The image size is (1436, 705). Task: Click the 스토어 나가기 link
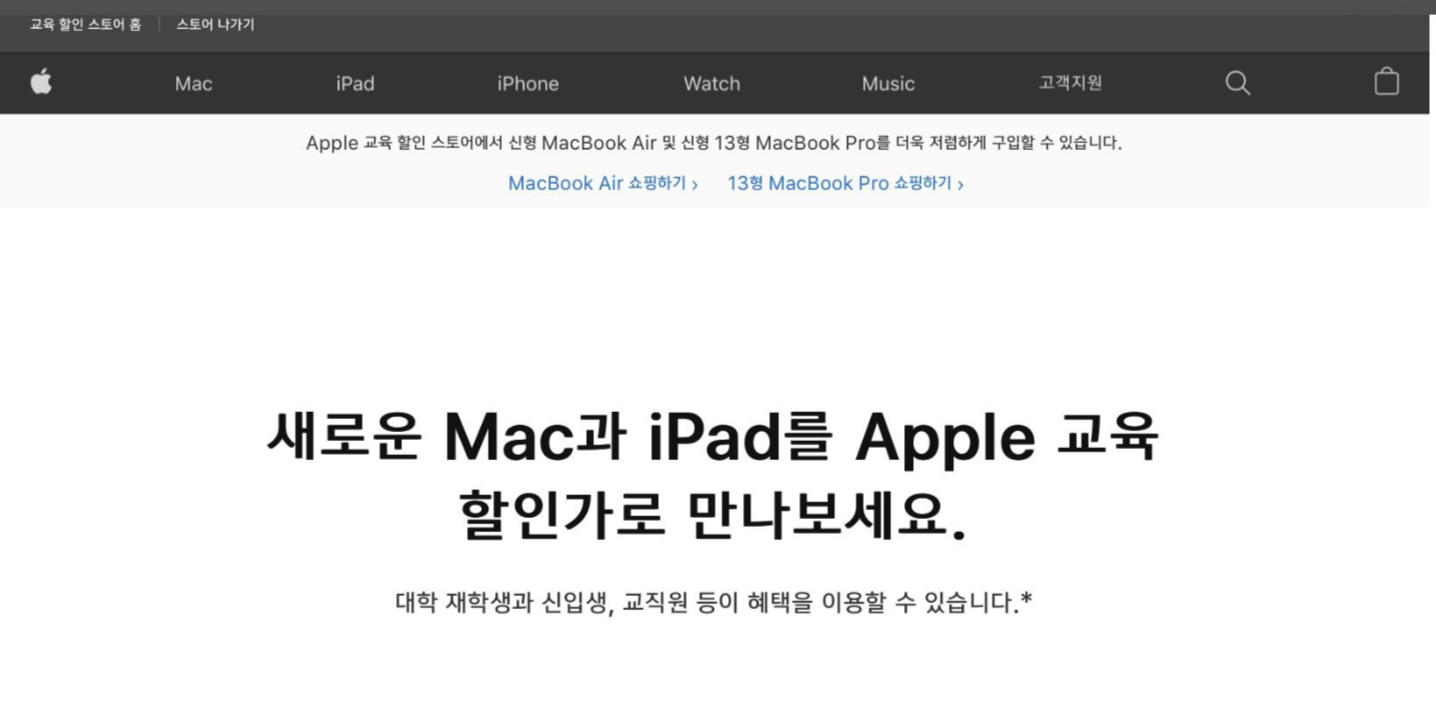(x=215, y=24)
